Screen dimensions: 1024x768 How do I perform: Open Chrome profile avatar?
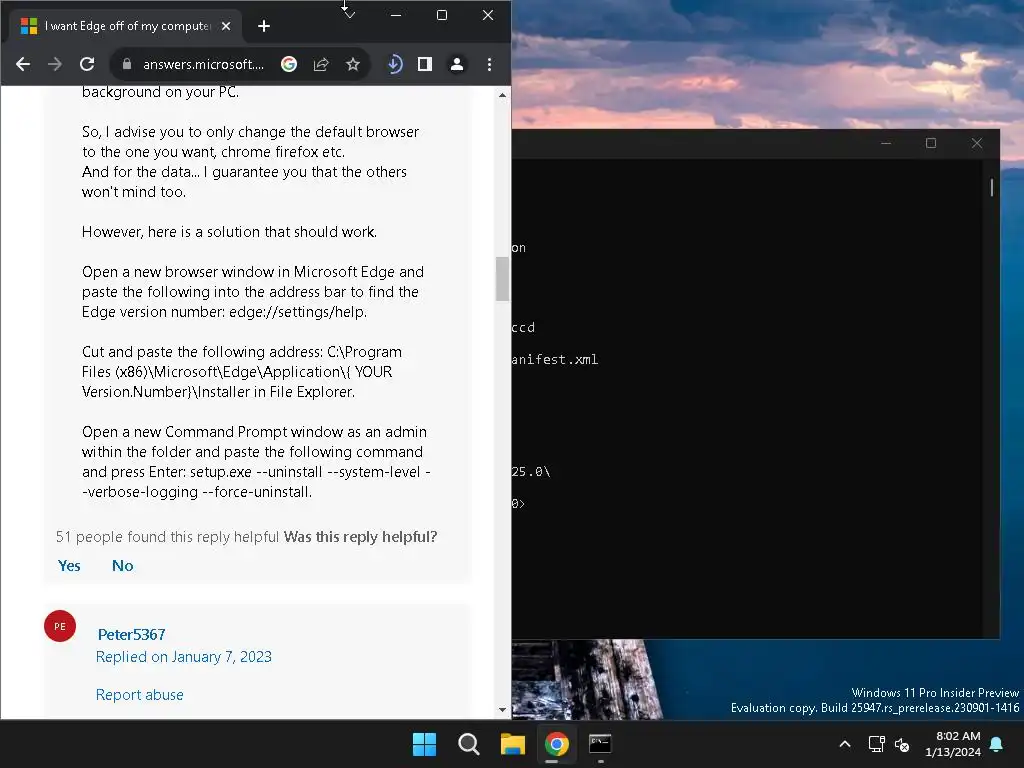(x=457, y=64)
